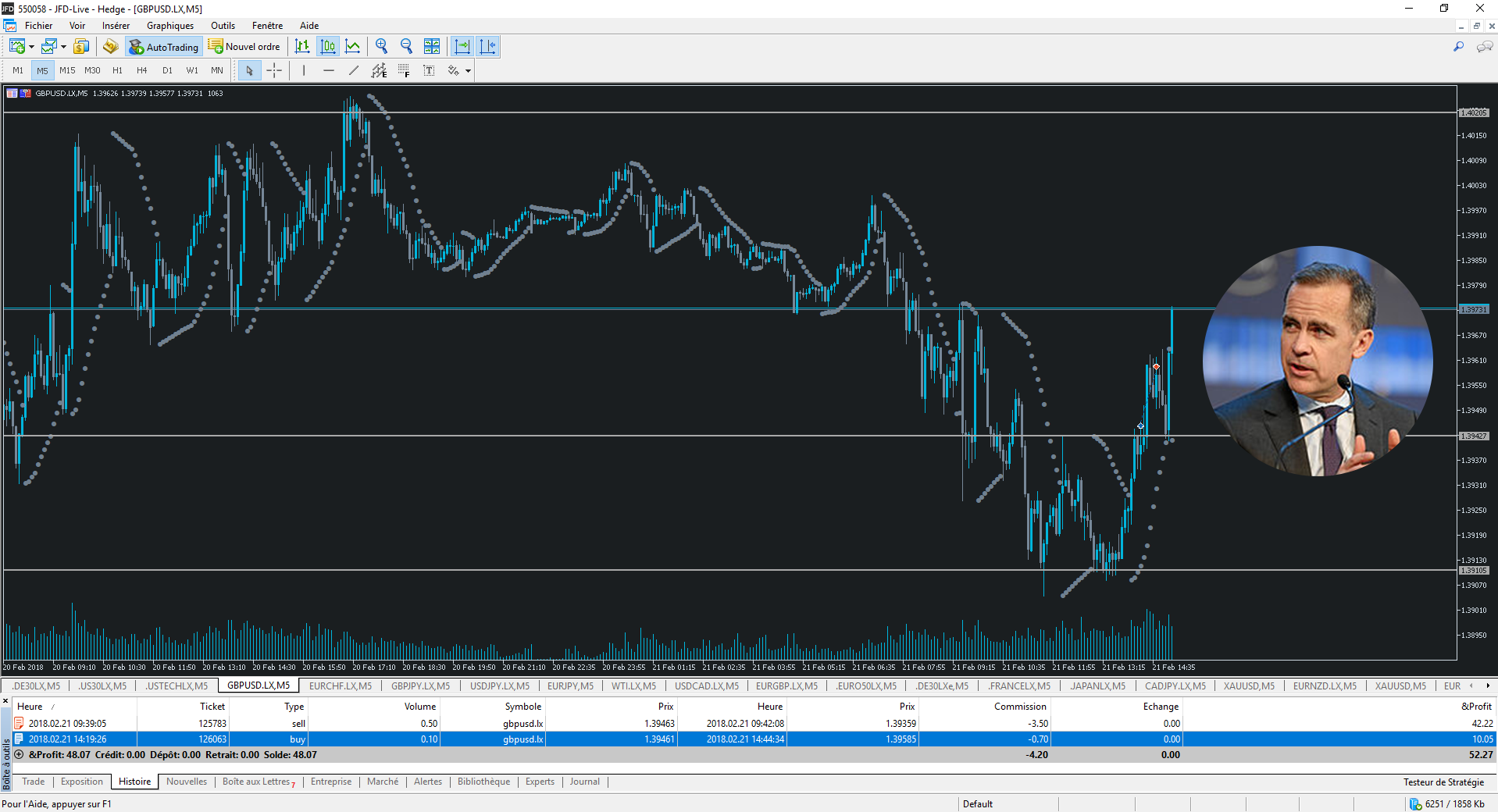Toggle the chart shift option
1498x812 pixels.
[487, 47]
